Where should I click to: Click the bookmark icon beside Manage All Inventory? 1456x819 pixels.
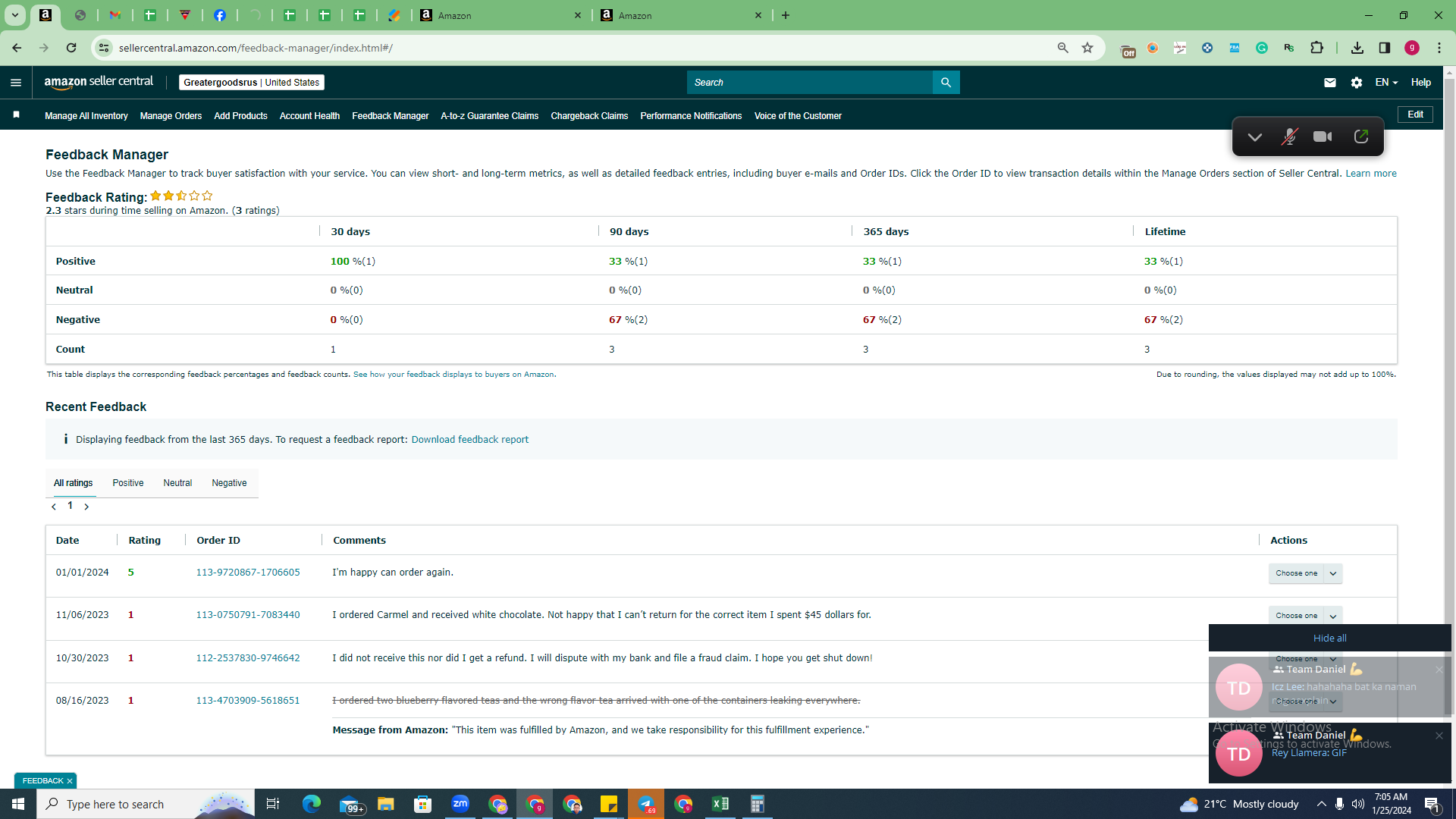point(17,115)
